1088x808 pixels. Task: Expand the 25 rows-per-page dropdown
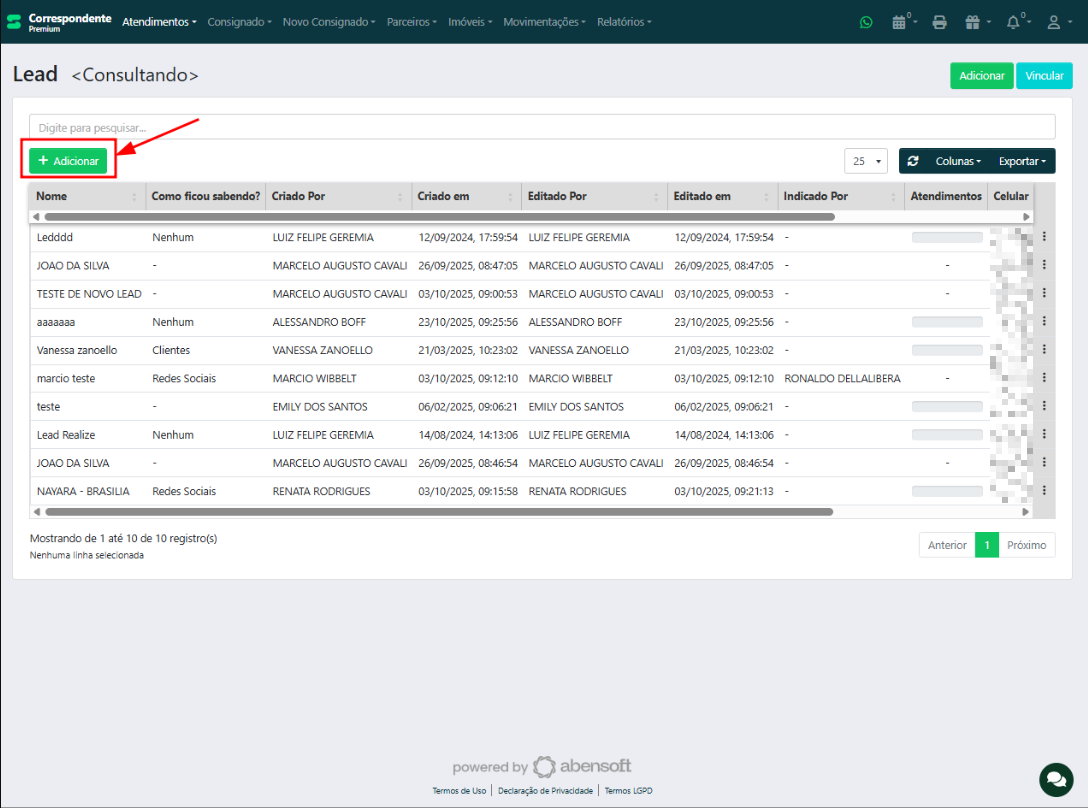[x=866, y=161]
